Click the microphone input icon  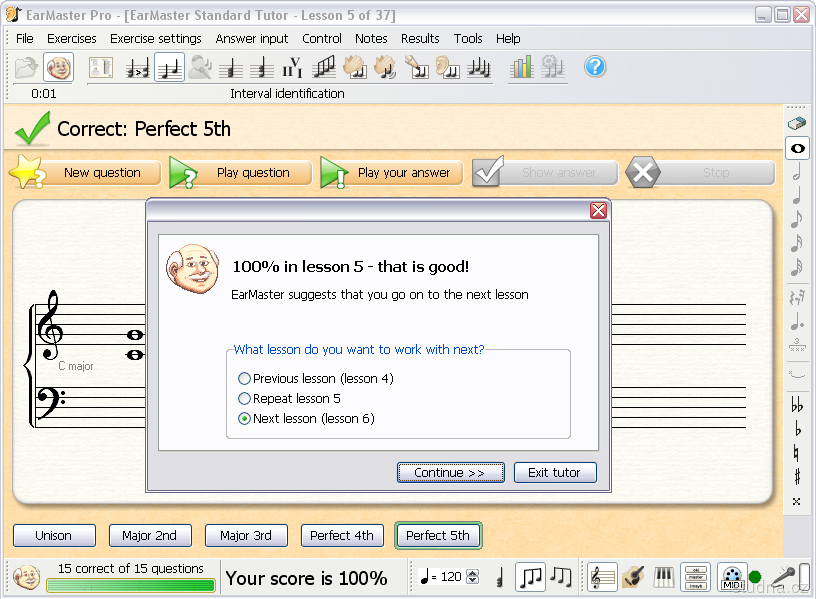(784, 577)
